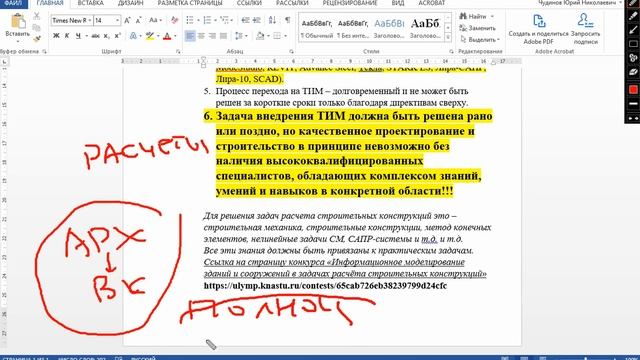Open the font size 14 dropdown
640x360 pixels.
click(x=118, y=20)
